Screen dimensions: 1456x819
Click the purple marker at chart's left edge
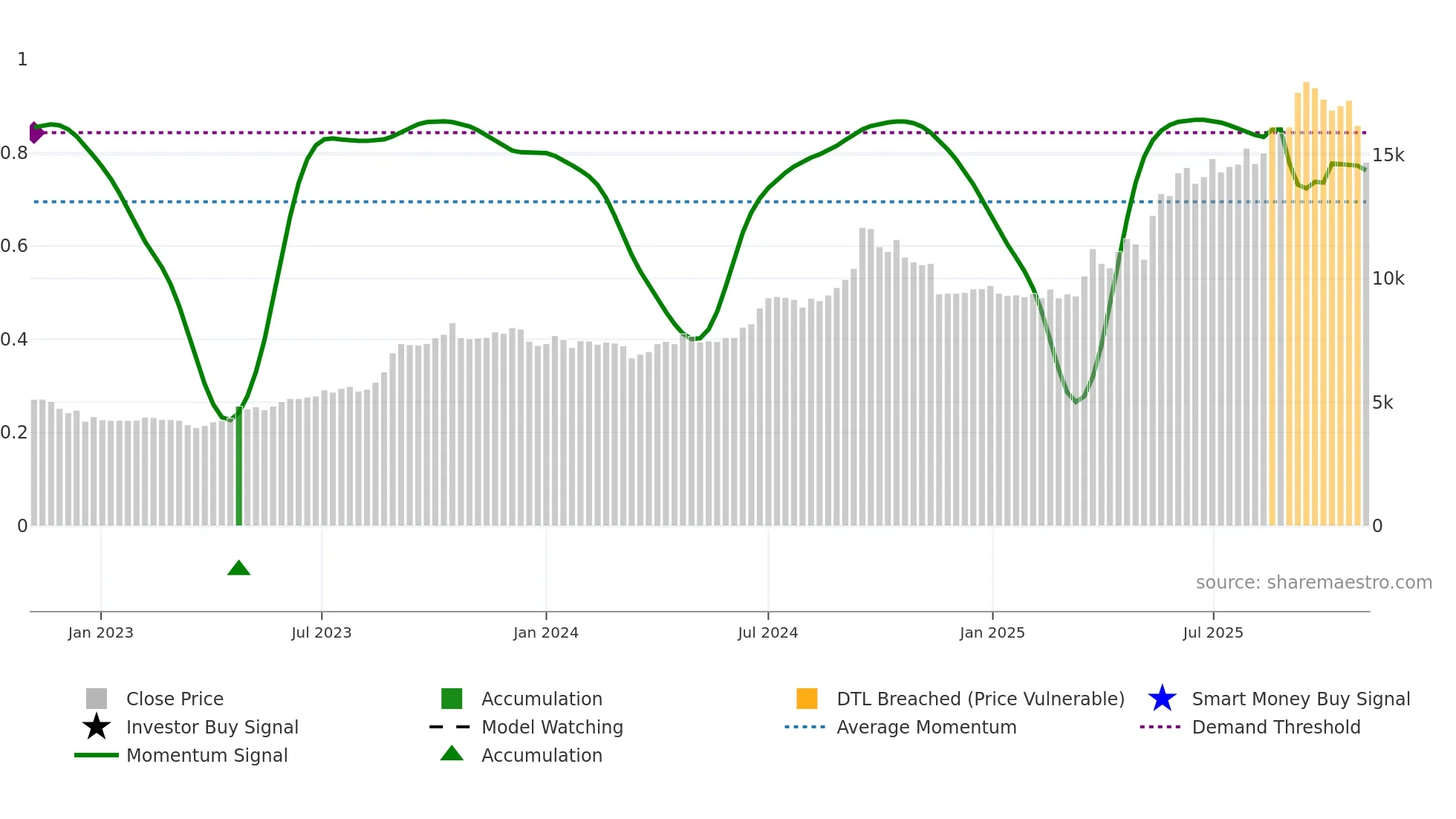click(35, 133)
